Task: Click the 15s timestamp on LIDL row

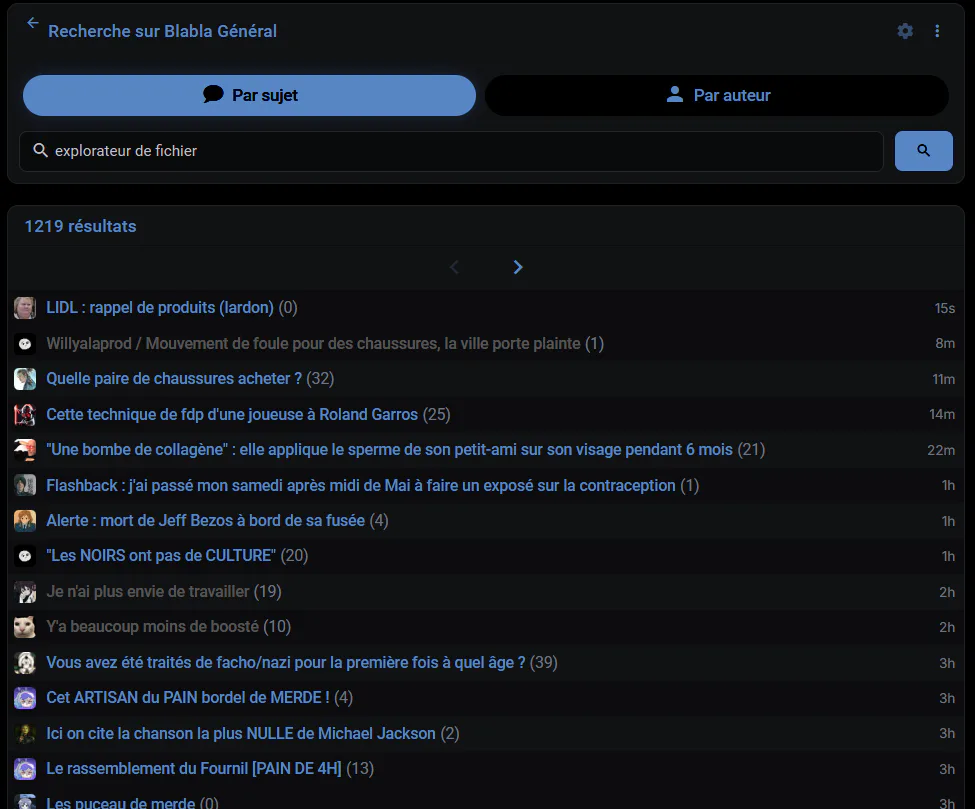Action: pos(945,308)
